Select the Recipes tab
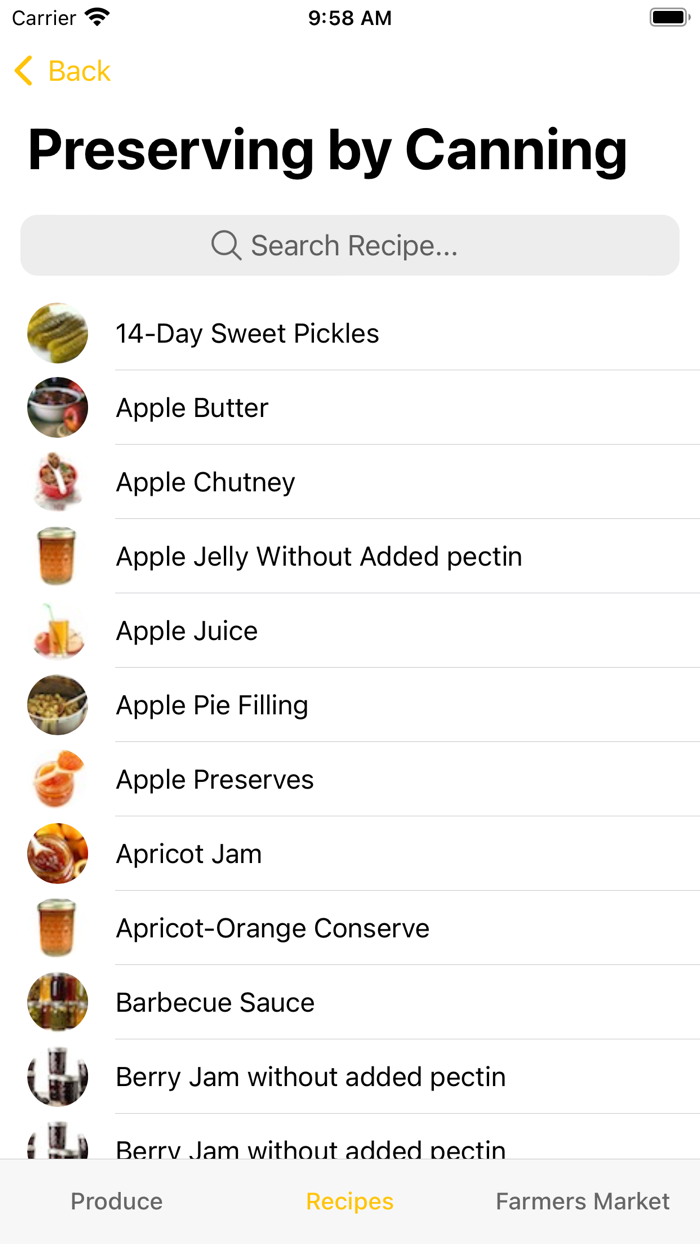 click(x=349, y=1201)
